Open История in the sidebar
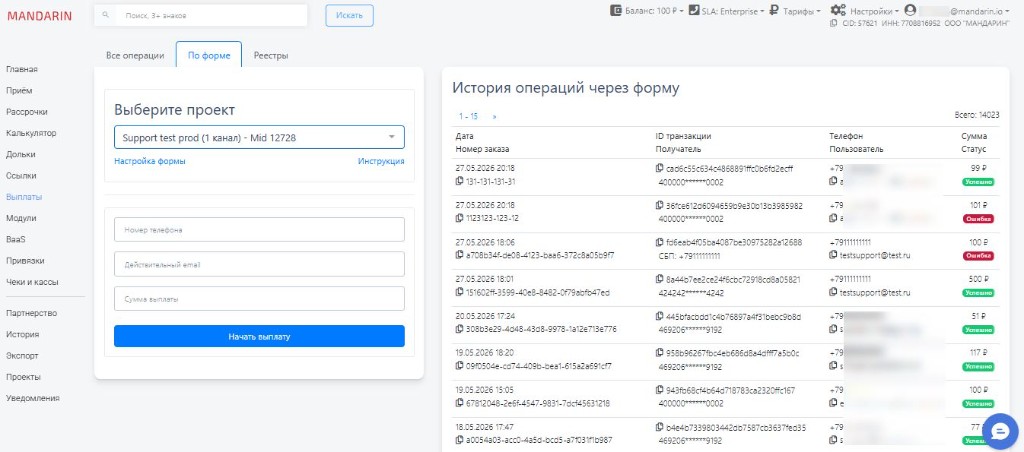 (22, 334)
